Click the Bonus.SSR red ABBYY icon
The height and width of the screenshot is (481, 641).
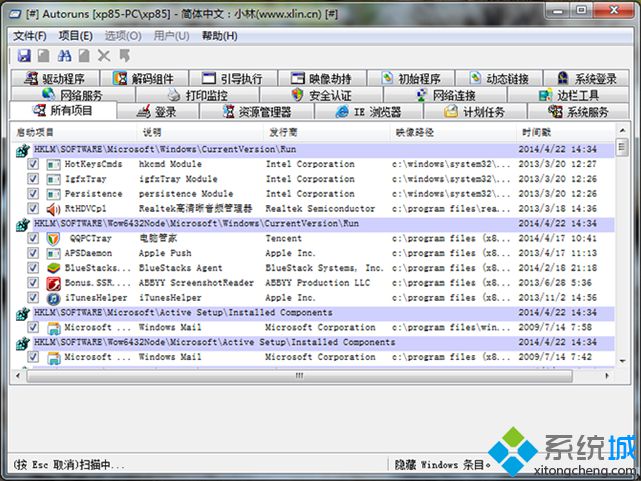point(53,283)
